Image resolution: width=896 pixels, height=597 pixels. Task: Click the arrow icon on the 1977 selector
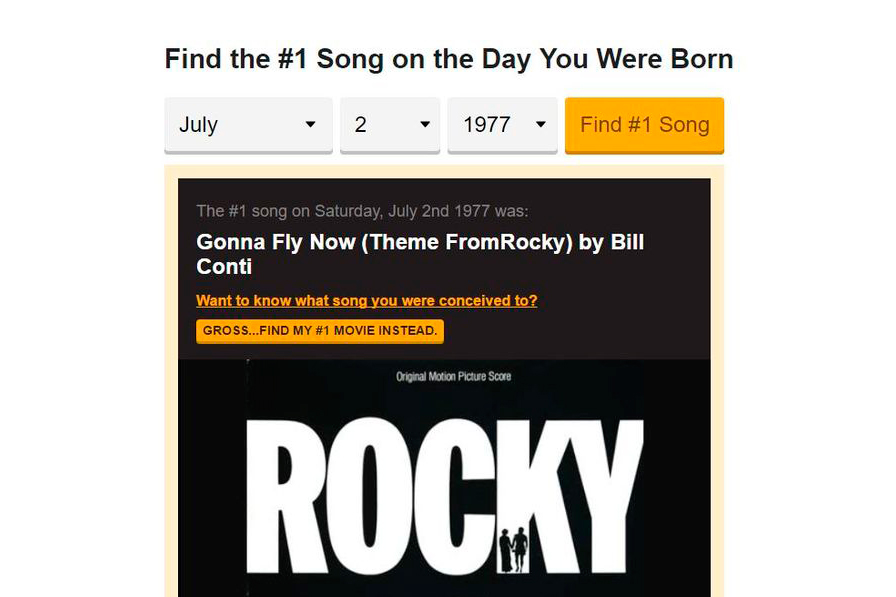[x=541, y=125]
